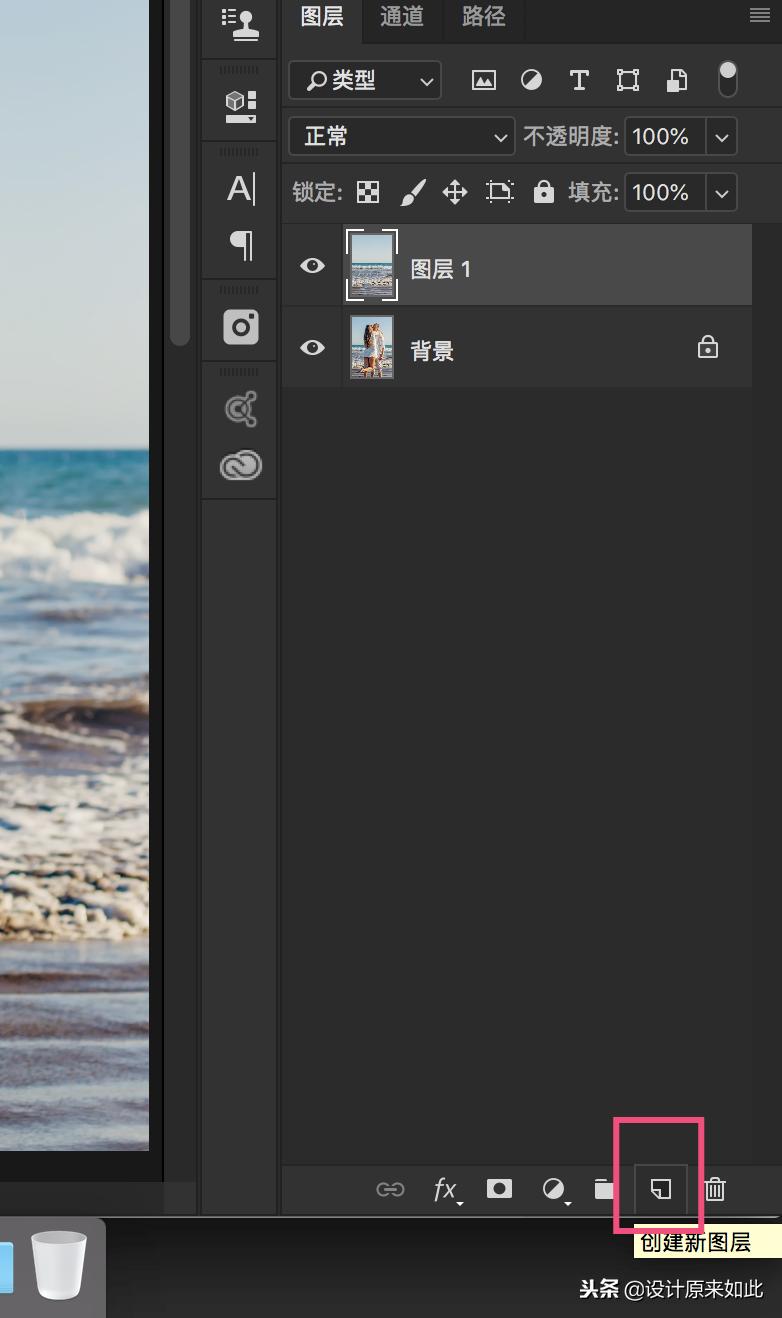Open the 类型 filter dropdown
782x1318 pixels.
(365, 81)
